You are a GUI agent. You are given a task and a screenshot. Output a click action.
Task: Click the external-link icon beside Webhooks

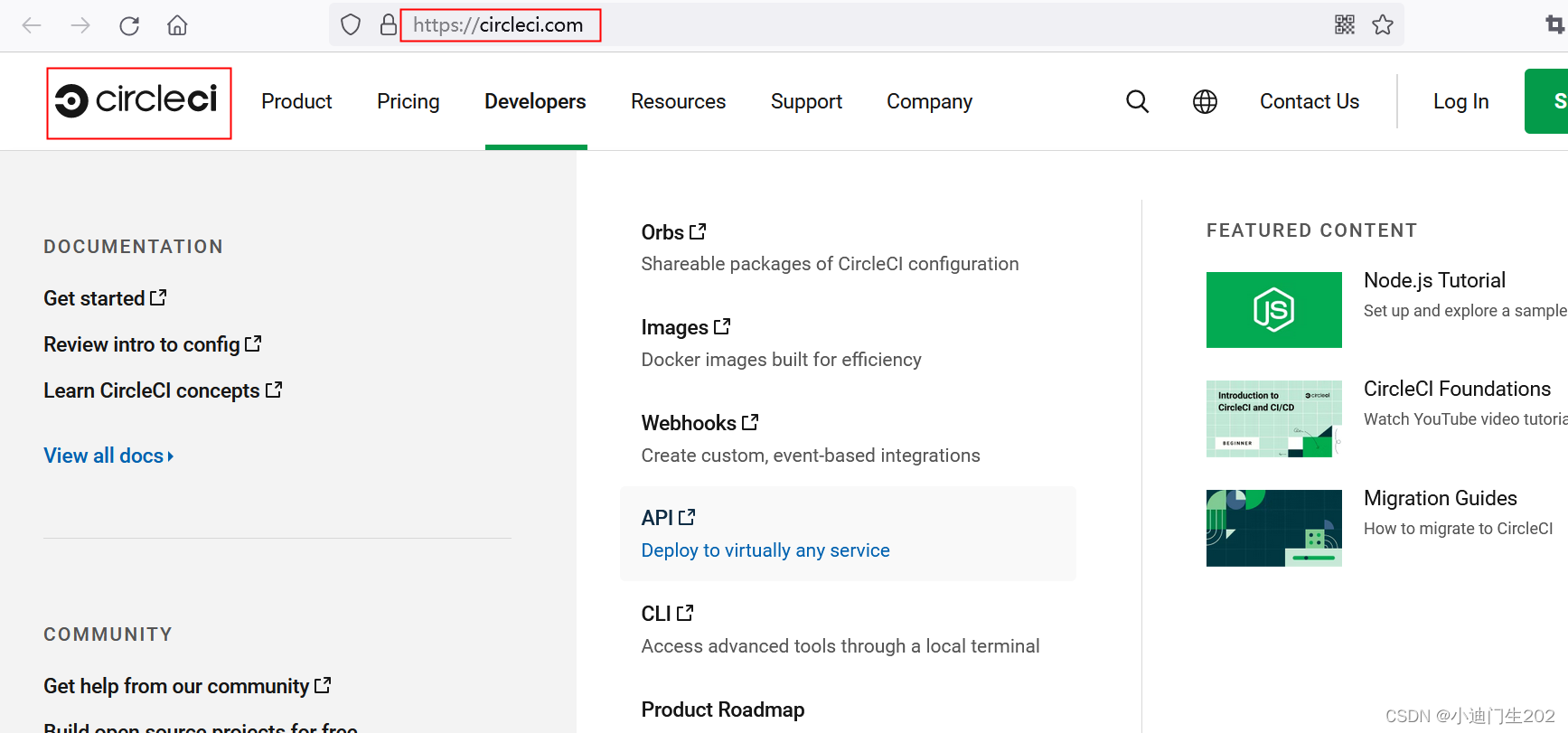[x=750, y=422]
